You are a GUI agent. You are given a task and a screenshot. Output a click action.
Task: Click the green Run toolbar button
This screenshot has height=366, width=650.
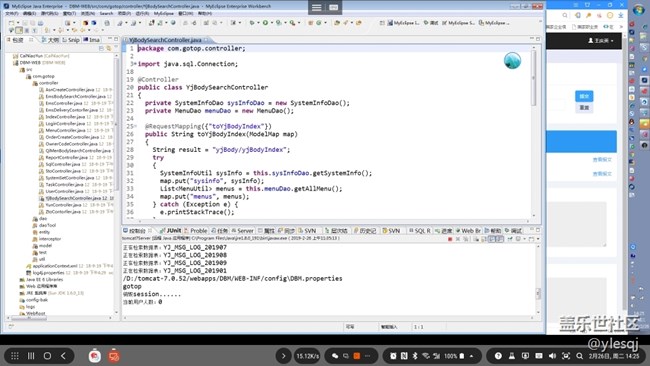[x=265, y=23]
